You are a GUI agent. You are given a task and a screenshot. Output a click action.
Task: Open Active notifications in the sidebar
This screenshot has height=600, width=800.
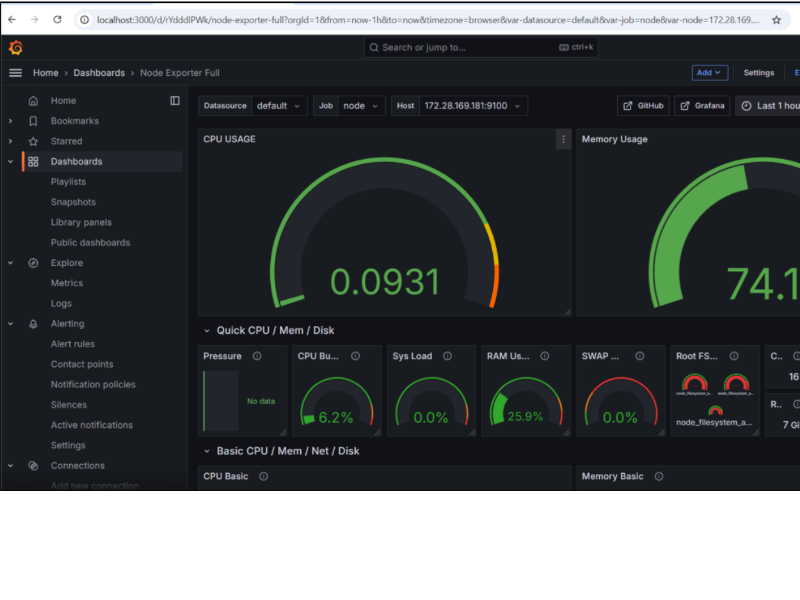[x=92, y=425]
